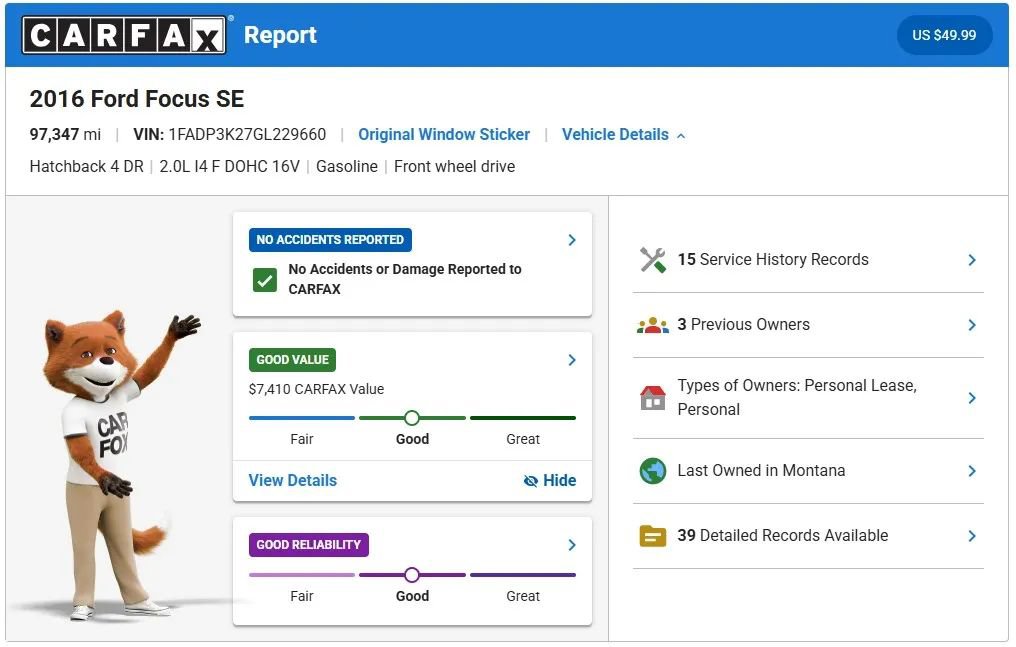Viewport: 1016px width, 647px height.
Task: Click the Report header text
Action: [x=280, y=35]
